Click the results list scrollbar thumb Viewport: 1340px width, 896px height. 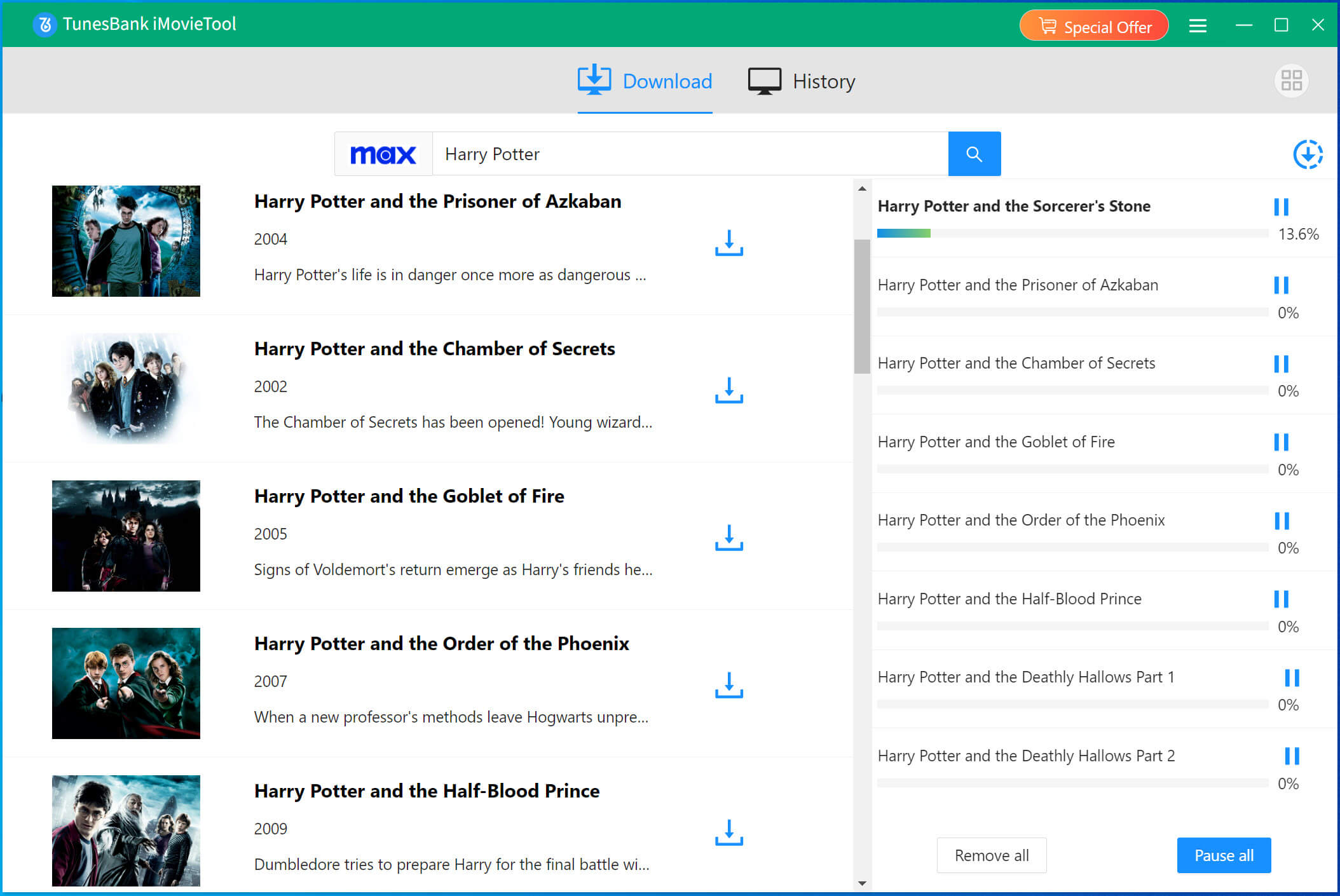(x=862, y=306)
